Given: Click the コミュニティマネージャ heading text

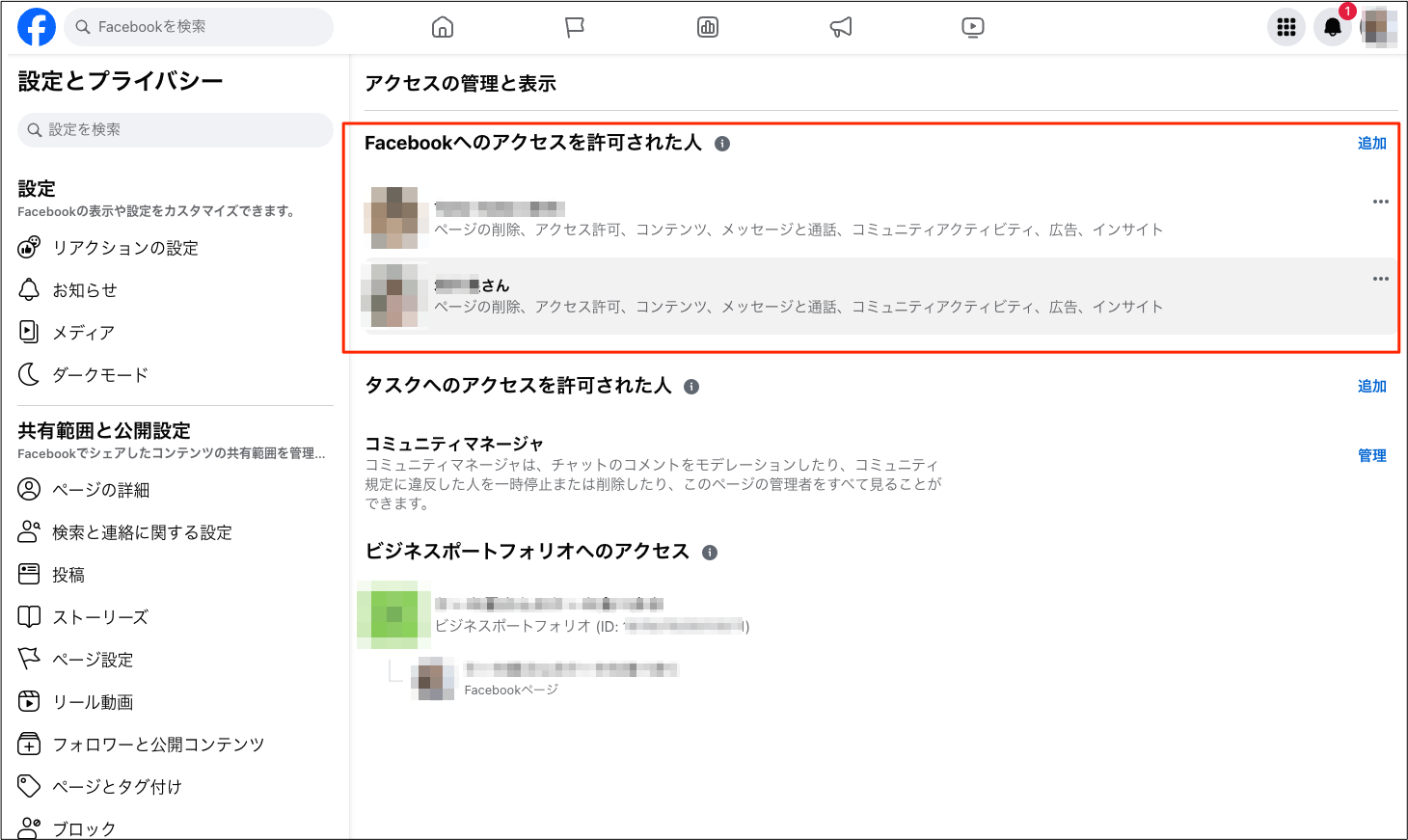Looking at the screenshot, I should [454, 444].
